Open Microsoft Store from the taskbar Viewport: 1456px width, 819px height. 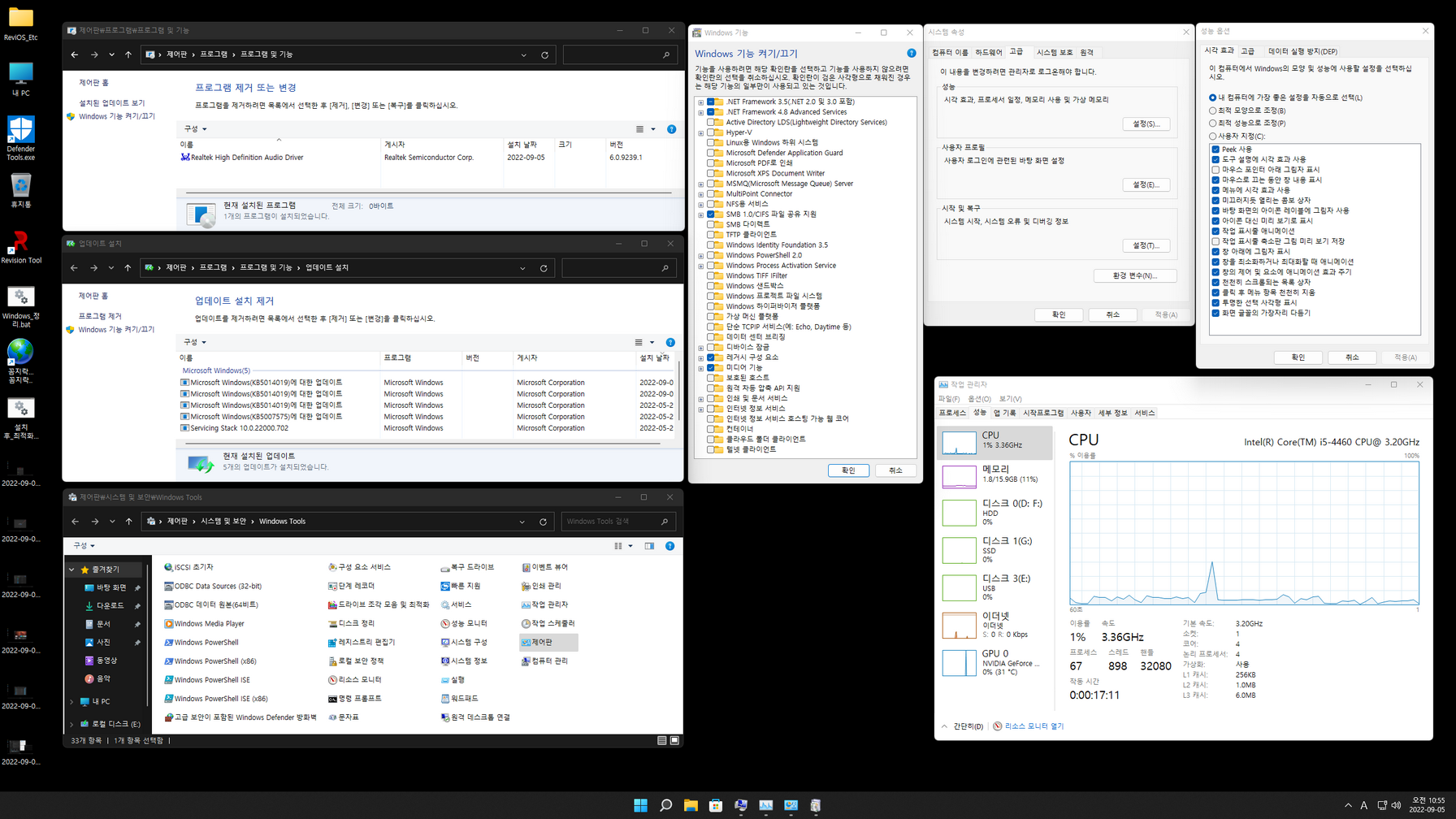click(x=716, y=805)
